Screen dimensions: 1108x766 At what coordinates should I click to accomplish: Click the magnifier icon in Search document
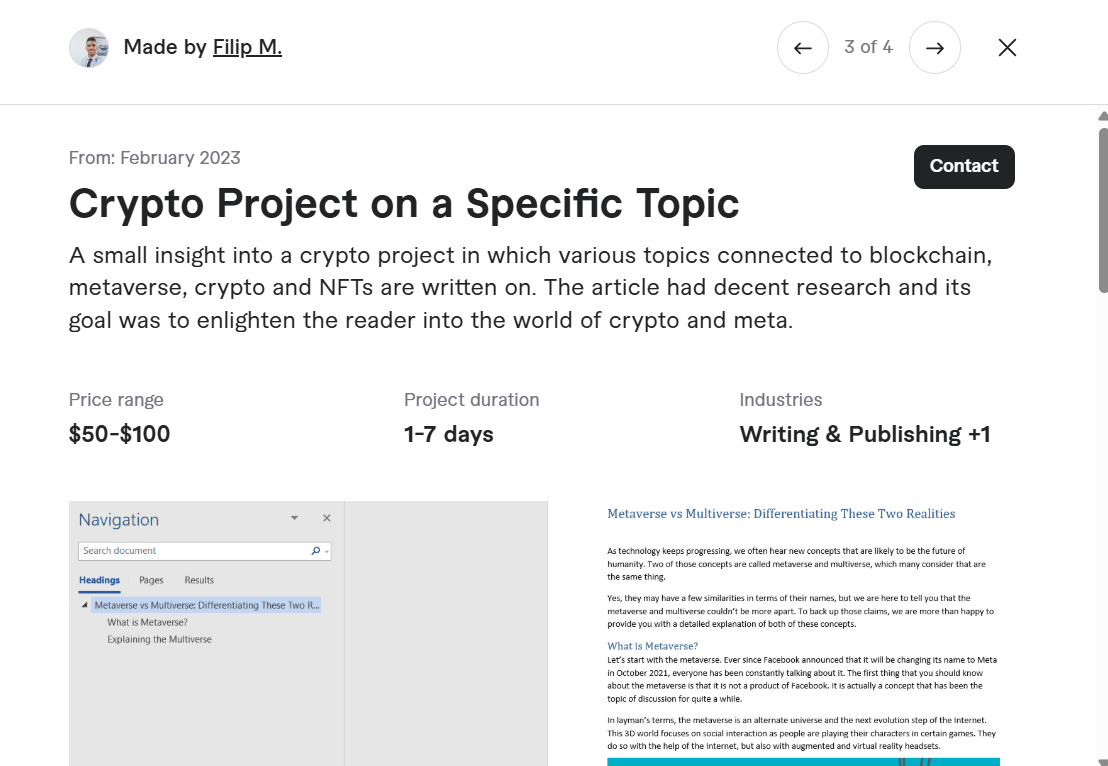point(316,551)
